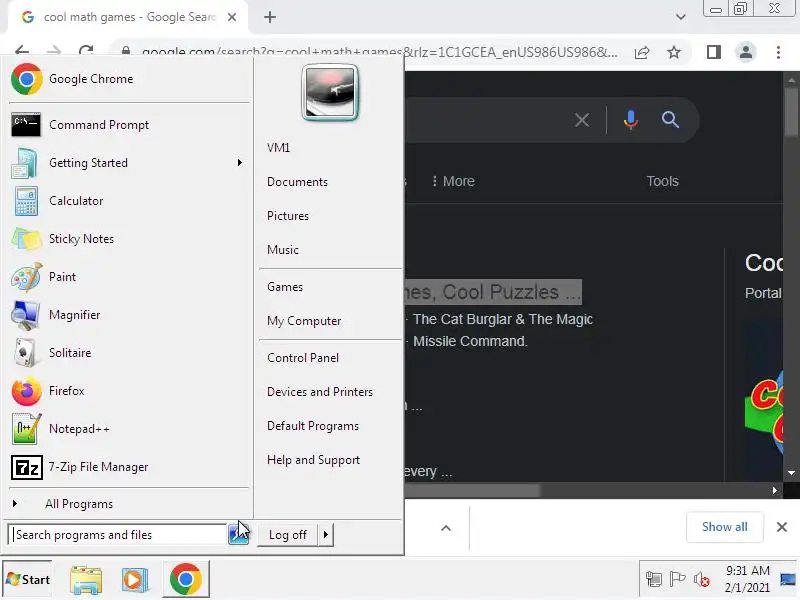
Task: Click Show all in the downloads bar
Action: [724, 527]
